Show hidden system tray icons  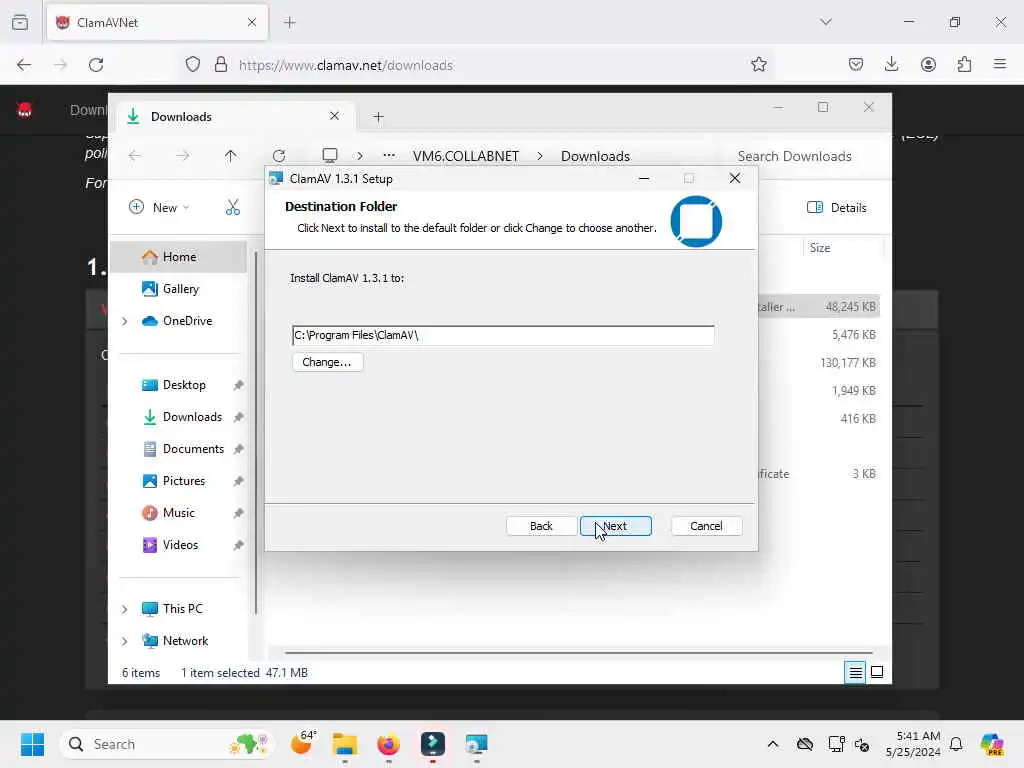(x=773, y=744)
